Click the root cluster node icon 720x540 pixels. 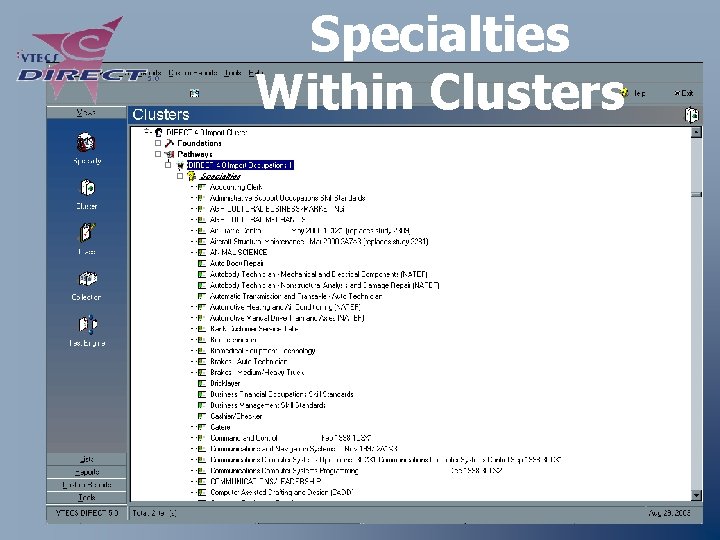pos(159,133)
